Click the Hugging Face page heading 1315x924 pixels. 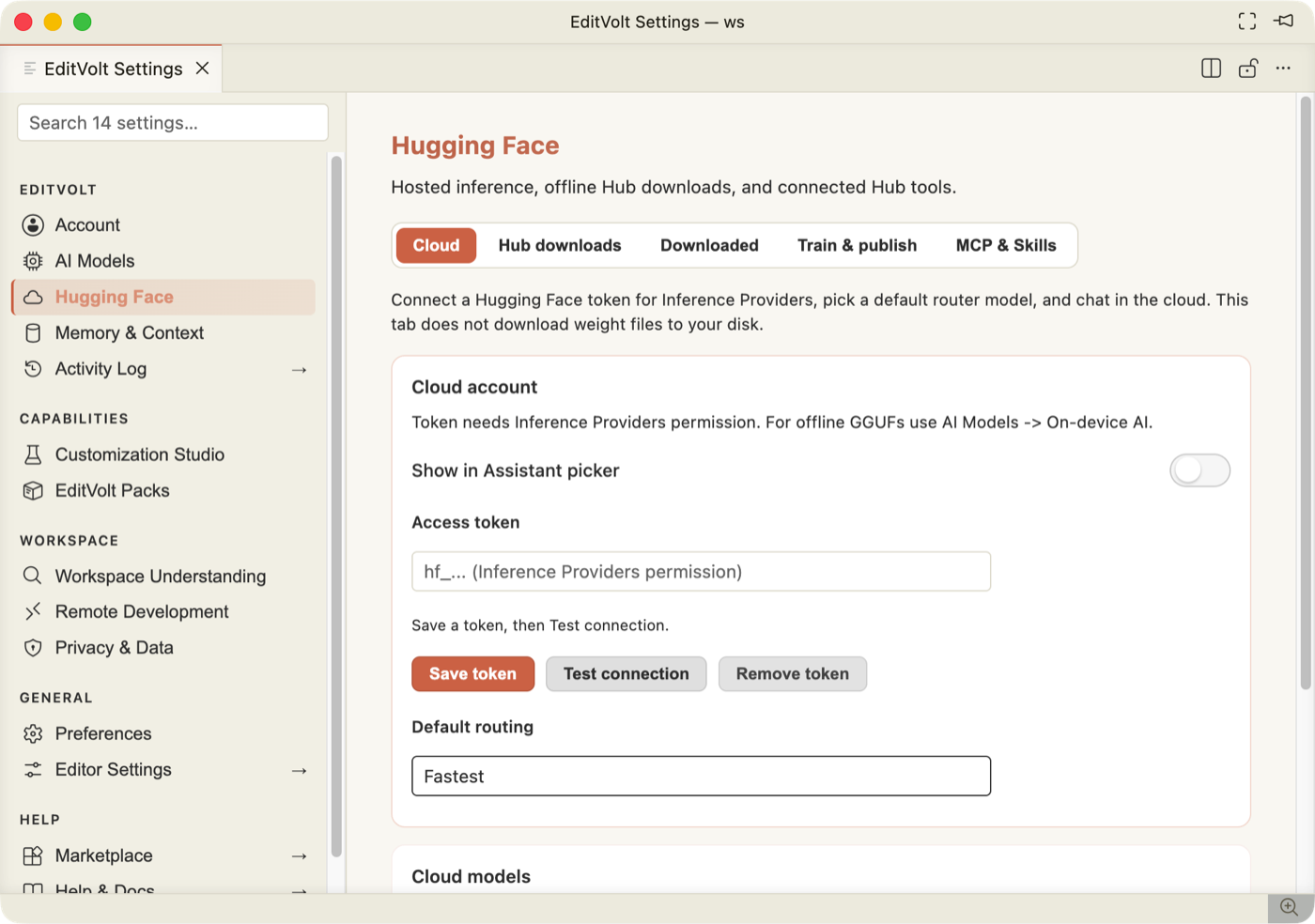click(x=475, y=146)
